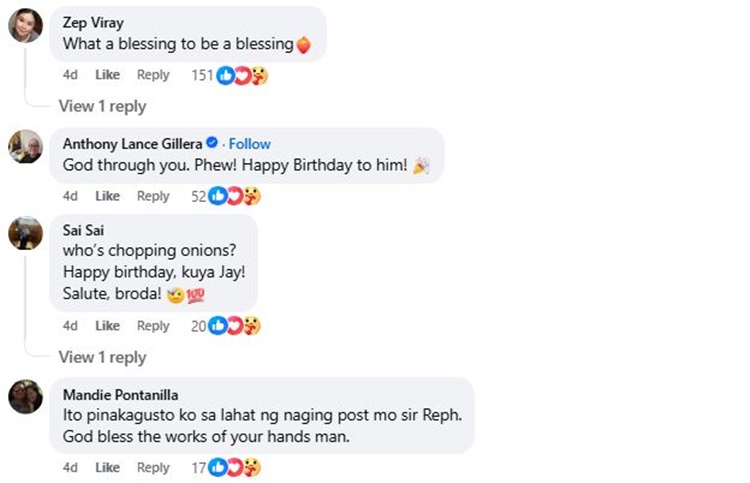Click the verified badge beside Anthony Lance Gillera
This screenshot has width=750, height=483.
pos(212,144)
